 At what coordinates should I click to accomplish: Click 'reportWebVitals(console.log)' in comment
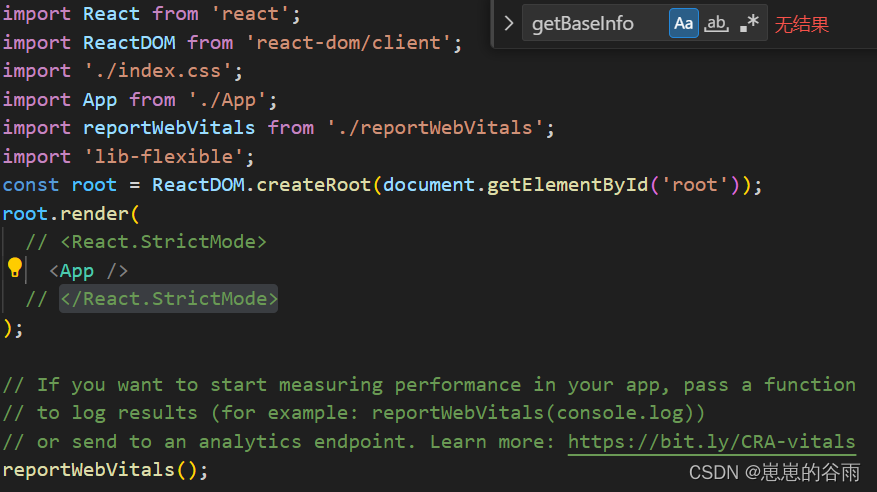point(532,413)
